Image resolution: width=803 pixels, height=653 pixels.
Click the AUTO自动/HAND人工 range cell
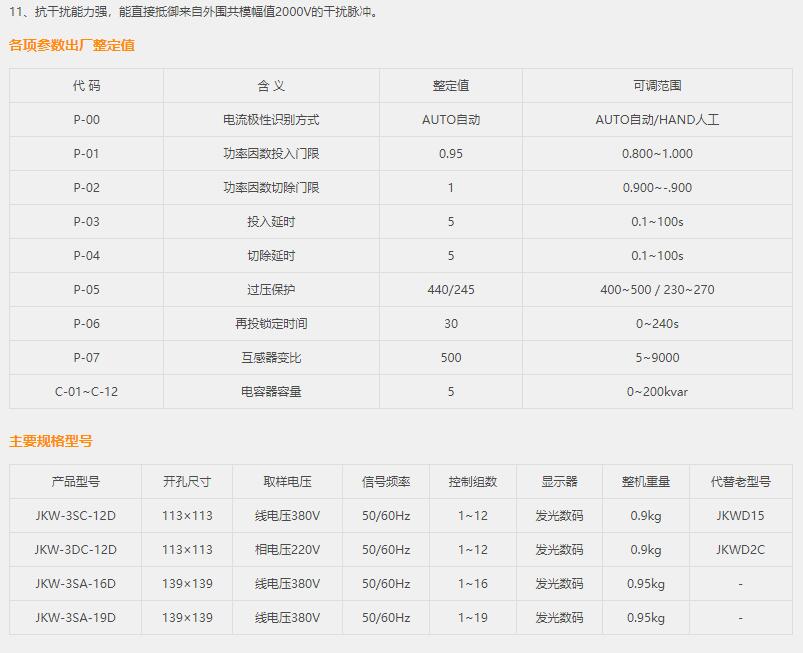pyautogui.click(x=657, y=119)
